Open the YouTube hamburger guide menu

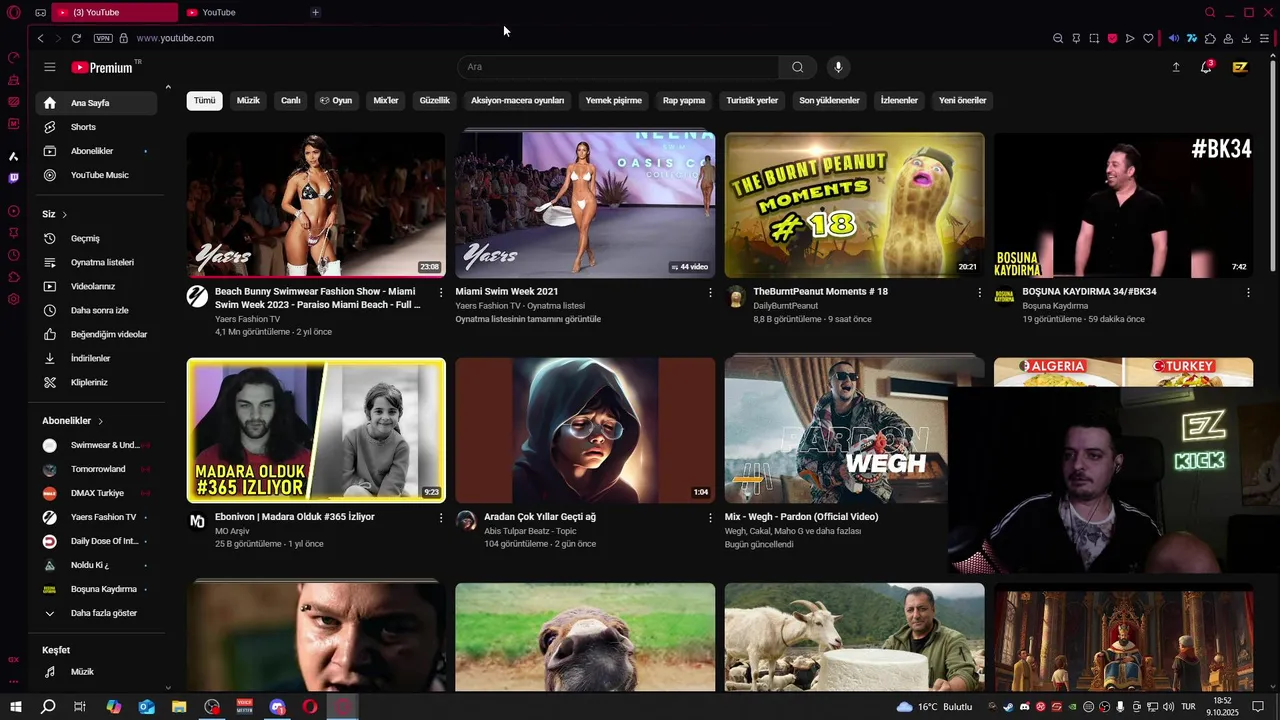click(x=50, y=67)
